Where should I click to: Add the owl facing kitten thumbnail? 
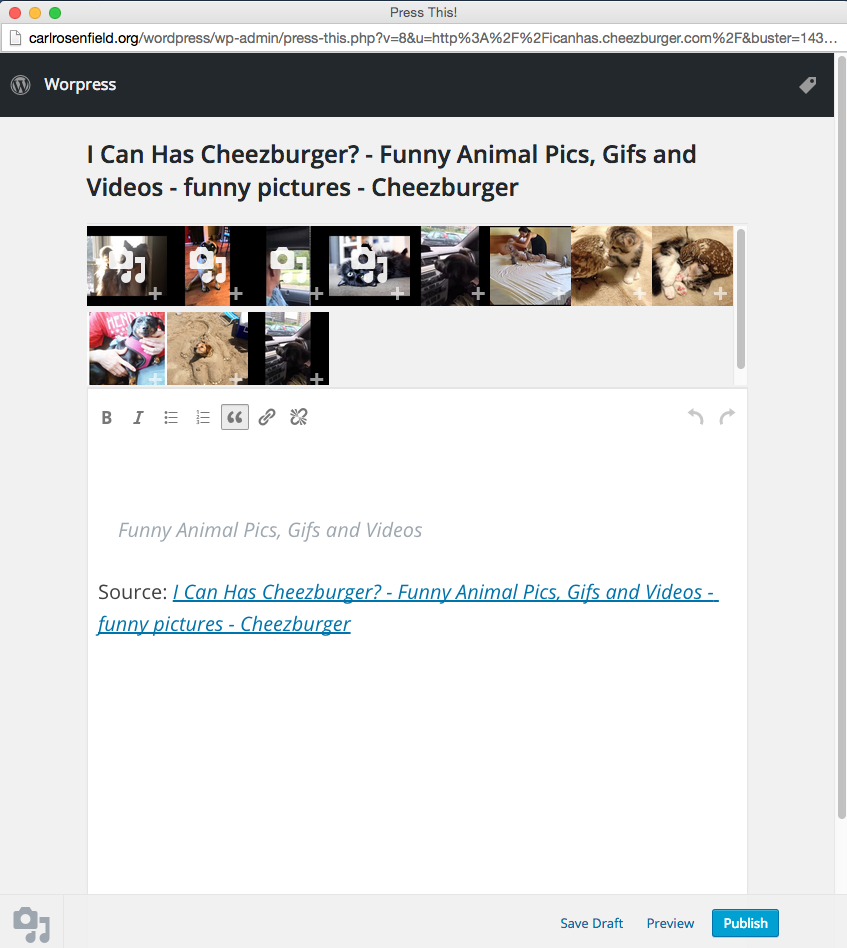(611, 266)
